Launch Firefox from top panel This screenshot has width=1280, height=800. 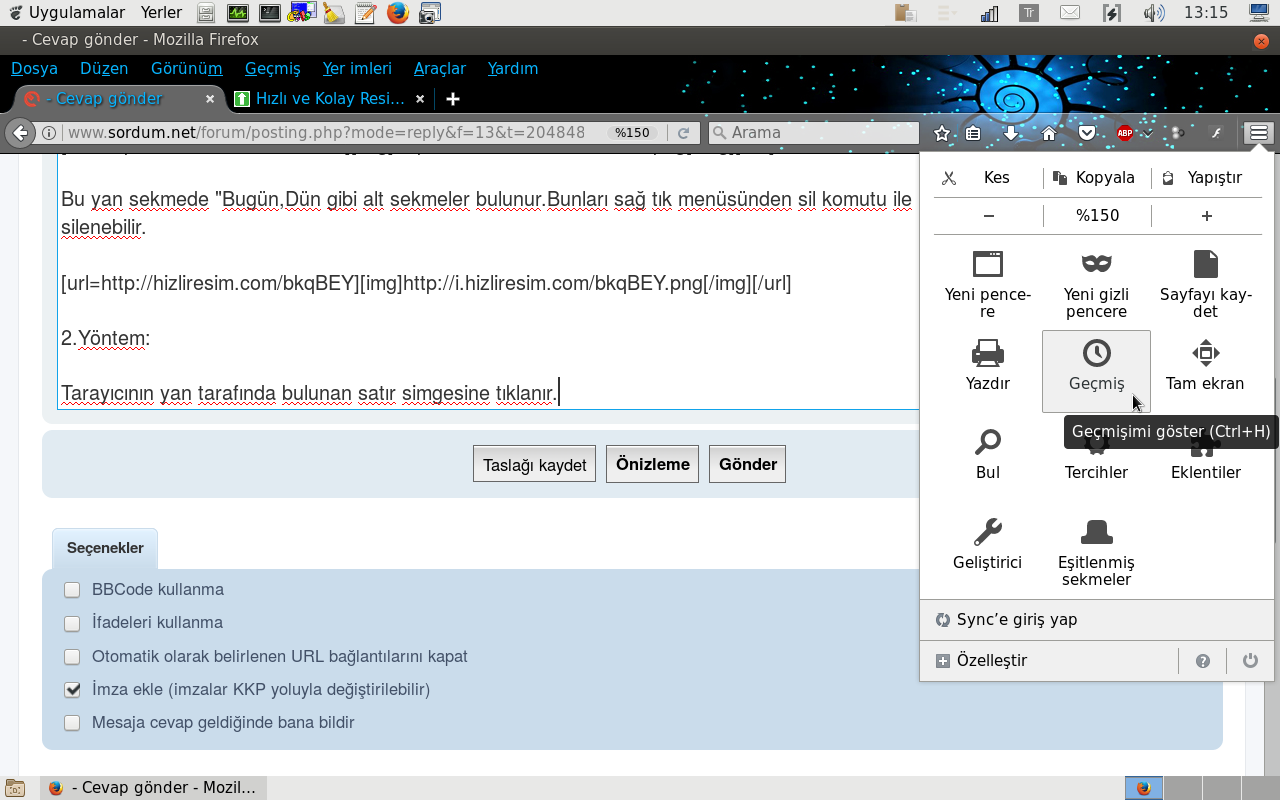pos(398,13)
